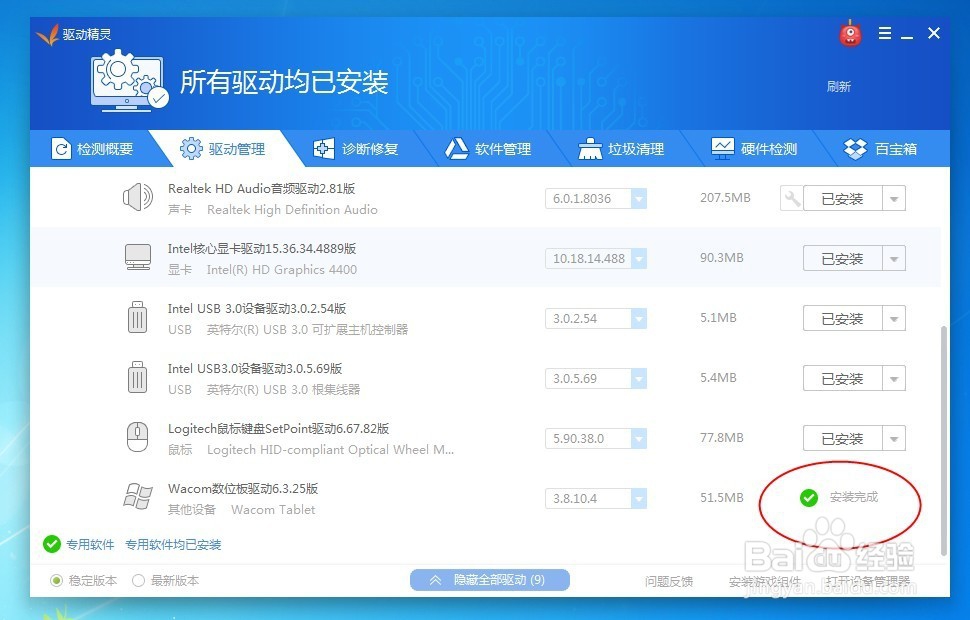970x620 pixels.
Task: Click the driver list vertical scrollbar
Action: tap(944, 439)
